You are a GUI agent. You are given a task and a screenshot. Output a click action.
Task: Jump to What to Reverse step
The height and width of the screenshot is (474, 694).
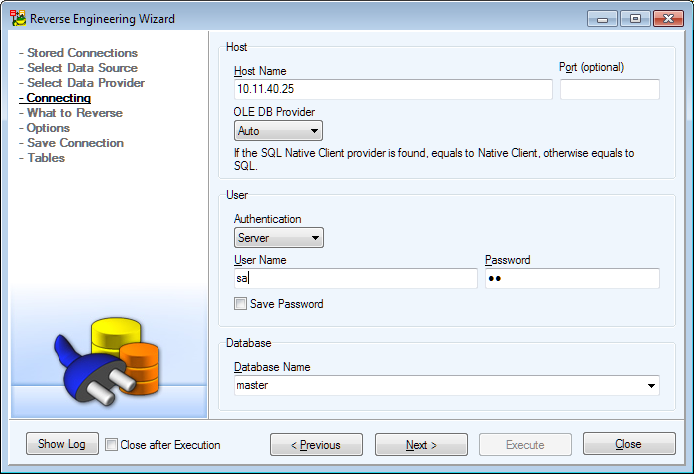coord(75,113)
